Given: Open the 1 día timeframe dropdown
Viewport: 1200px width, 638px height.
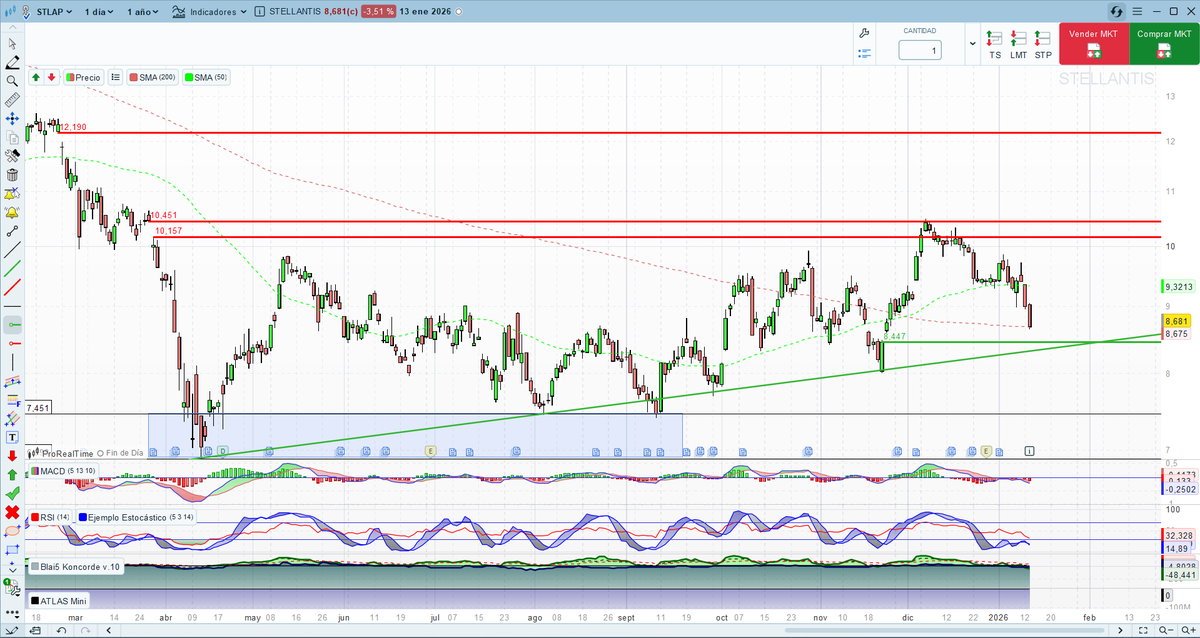Looking at the screenshot, I should tap(98, 12).
